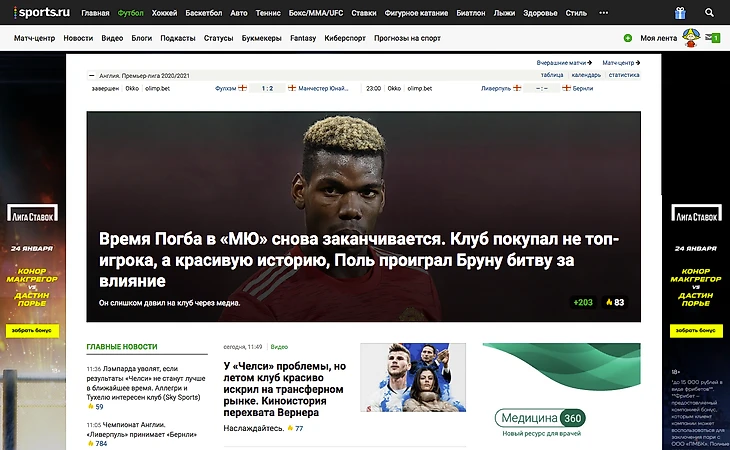The height and width of the screenshot is (450, 730).
Task: Click the Вернер article thumbnail
Action: point(413,377)
